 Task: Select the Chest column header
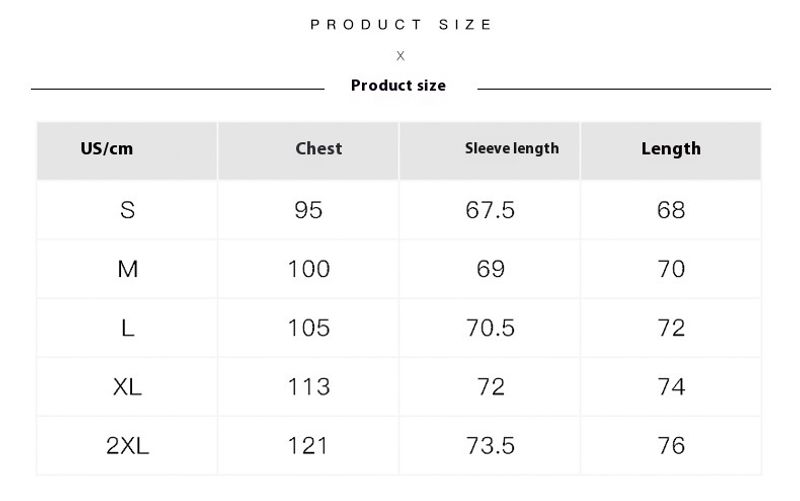pyautogui.click(x=318, y=149)
